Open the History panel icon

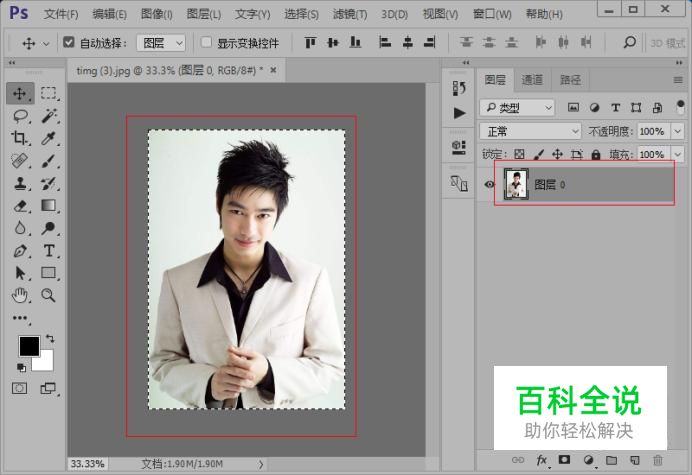[x=459, y=88]
